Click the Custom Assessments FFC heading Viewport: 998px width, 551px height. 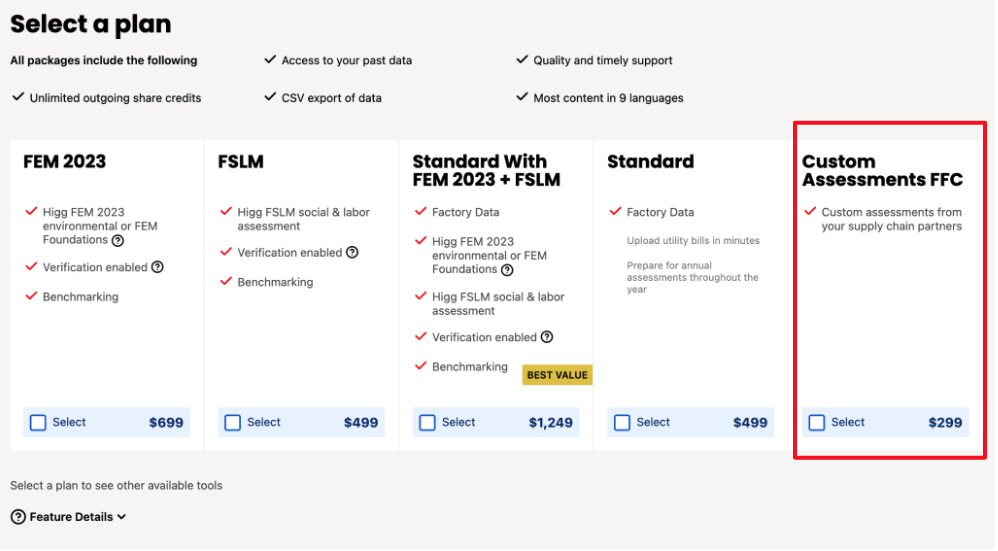(882, 171)
